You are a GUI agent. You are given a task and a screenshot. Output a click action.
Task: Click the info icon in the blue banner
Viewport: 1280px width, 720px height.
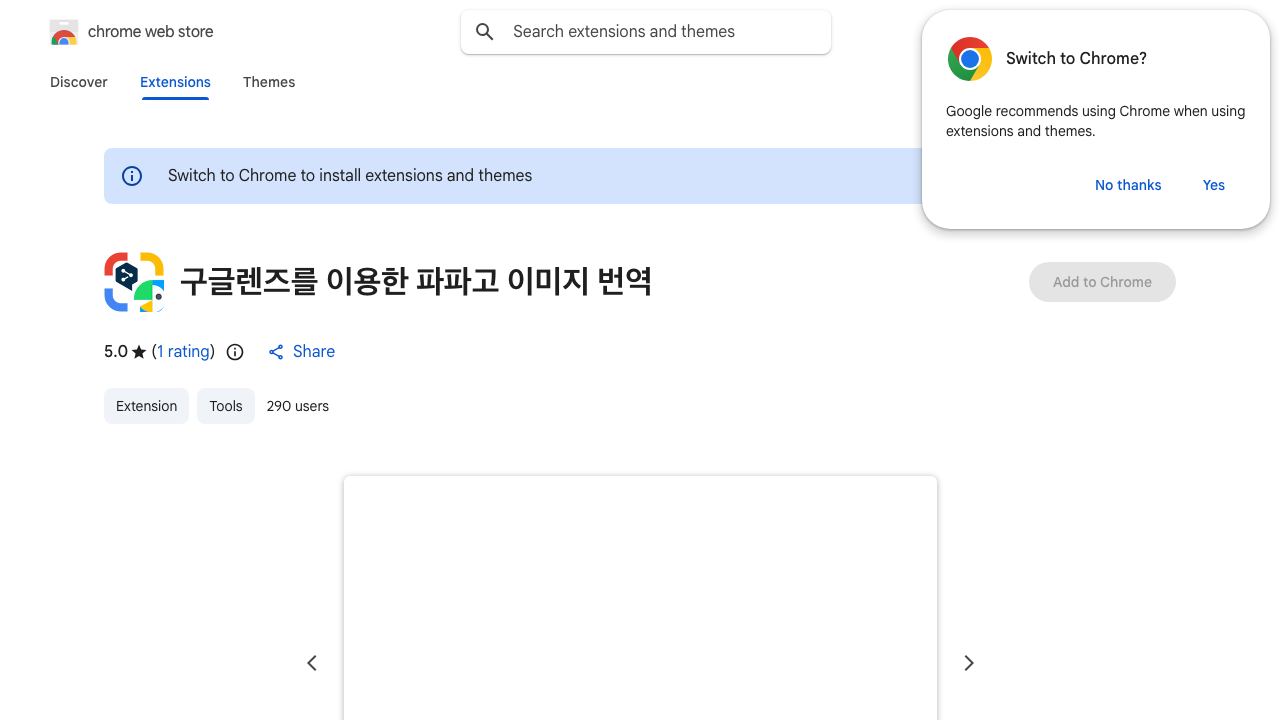point(132,176)
